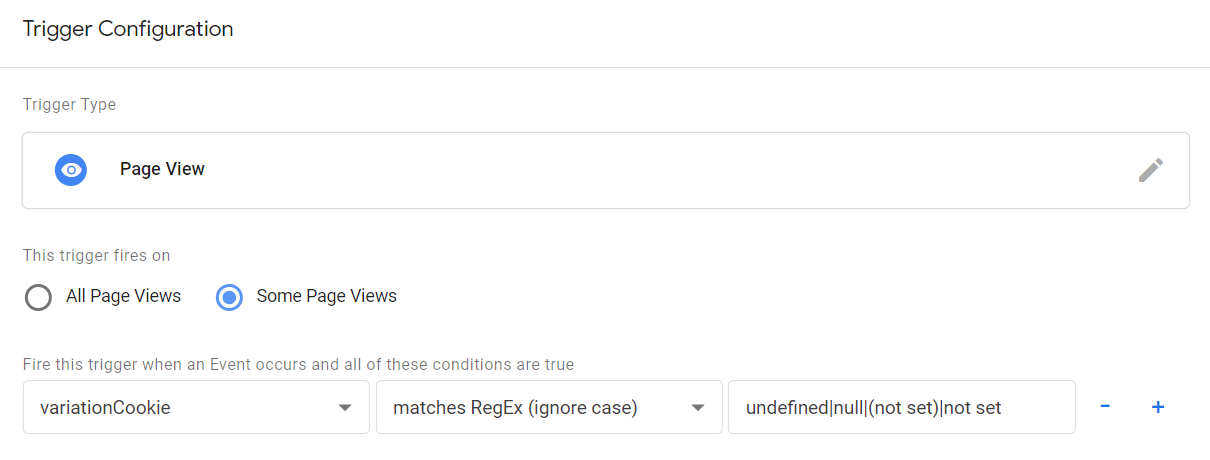Click the This trigger fires on label

[96, 255]
